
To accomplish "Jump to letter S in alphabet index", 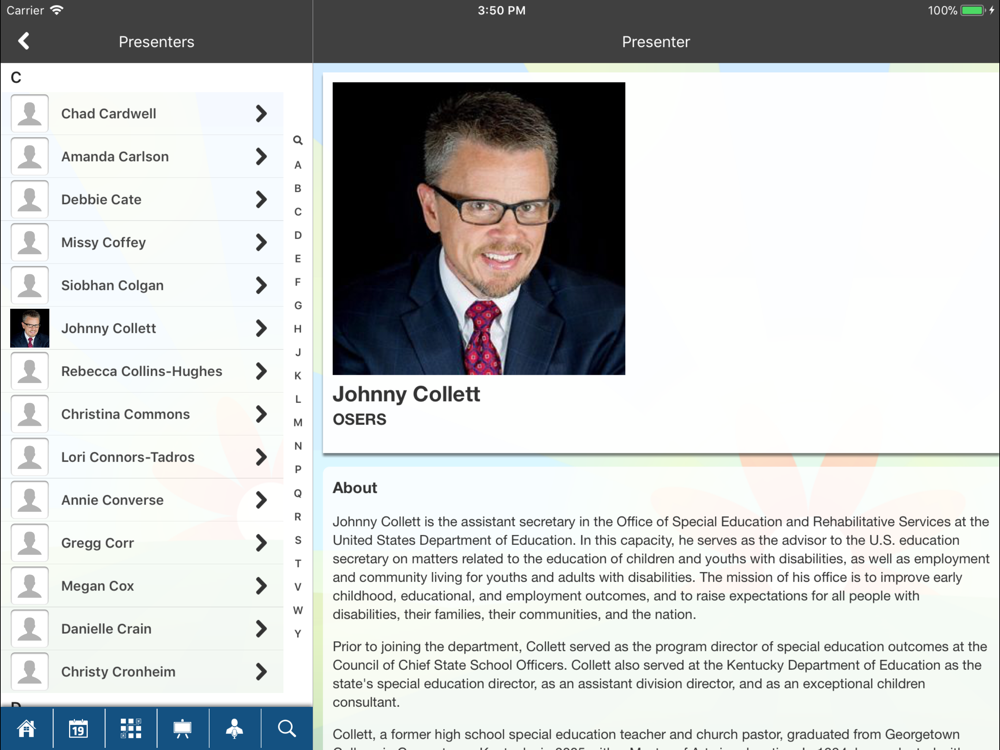I will [x=298, y=540].
